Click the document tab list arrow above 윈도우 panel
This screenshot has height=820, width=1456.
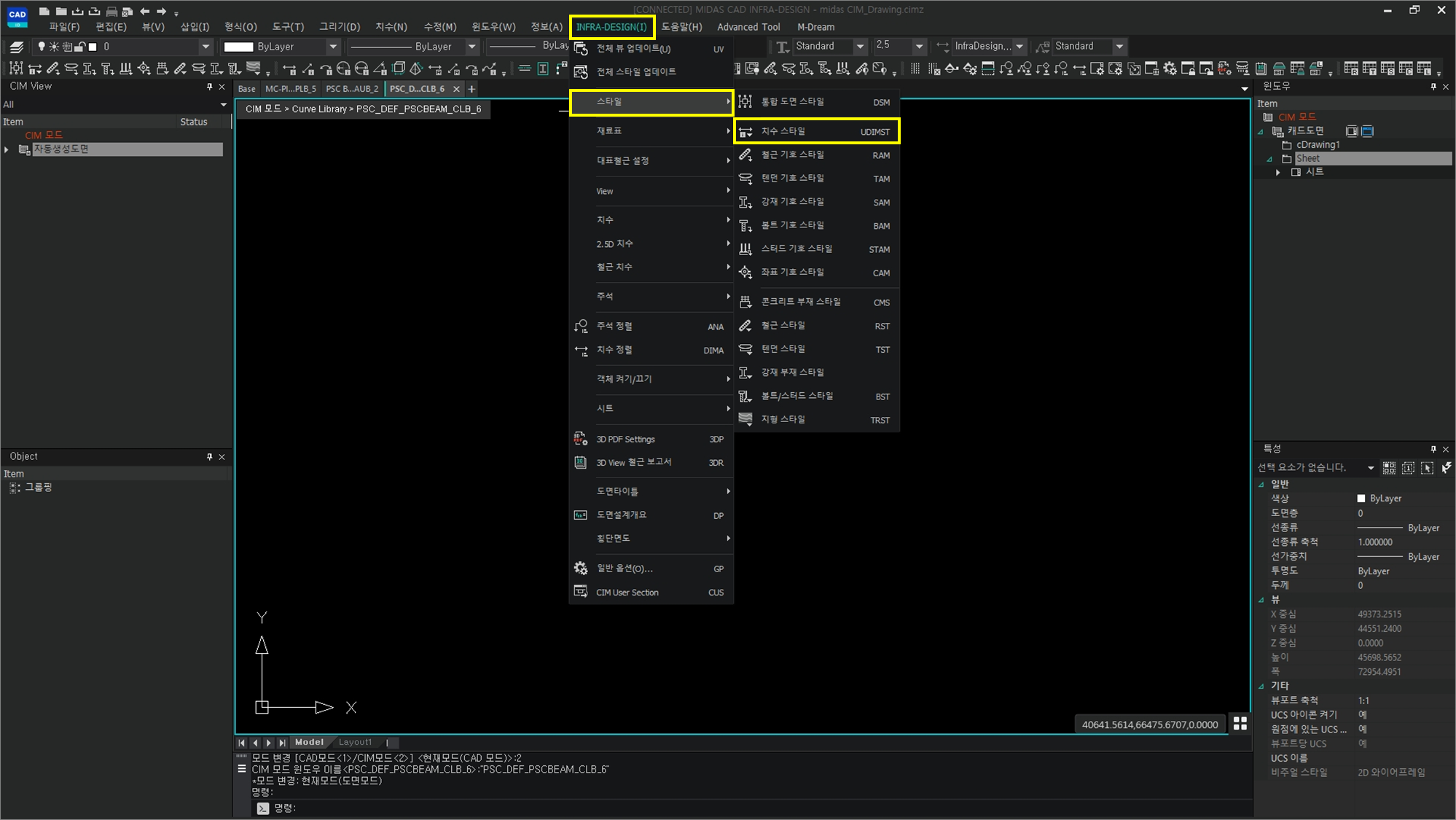[x=1244, y=89]
